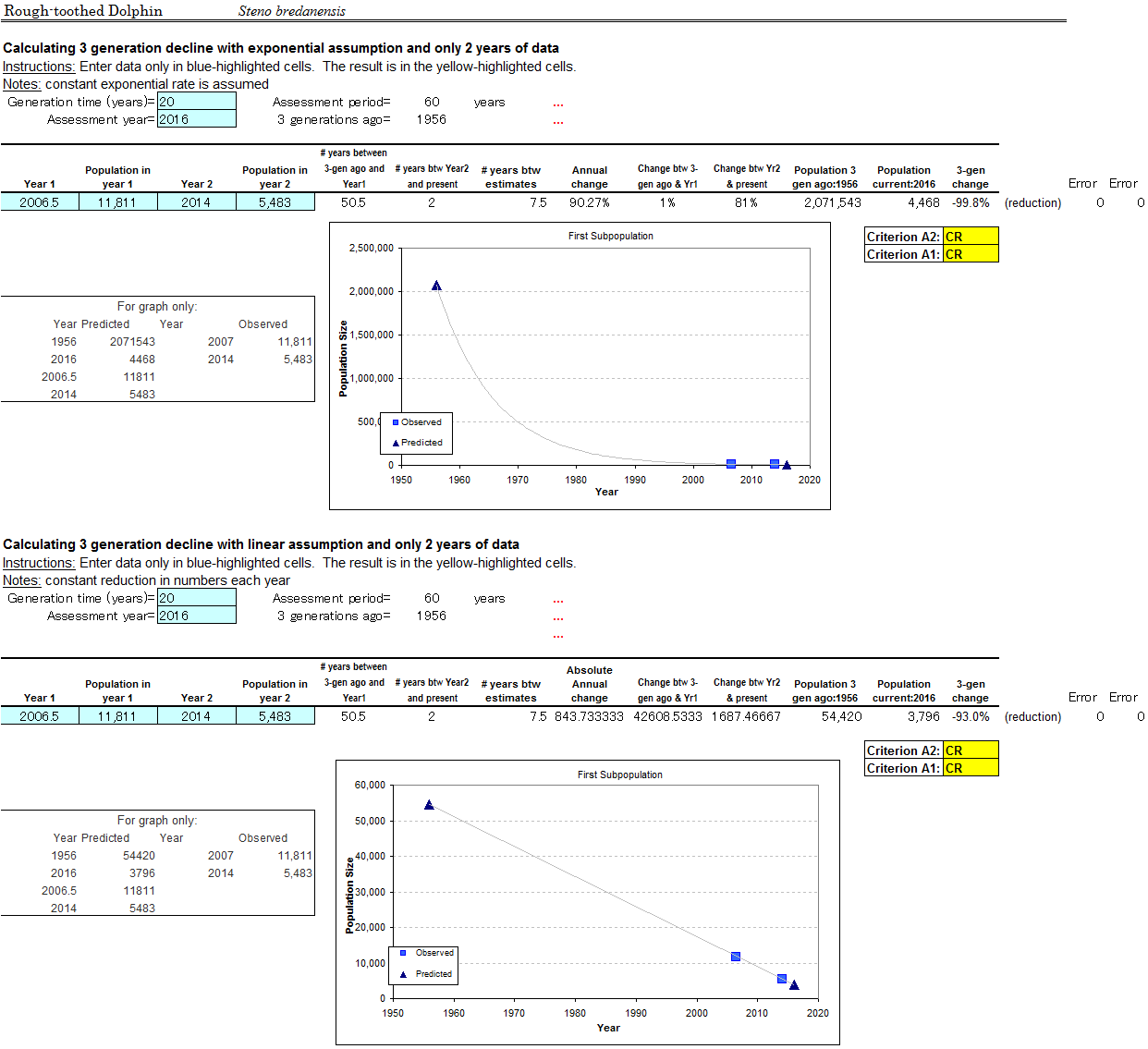Click the Year 1 cell in exponential table

tap(40, 202)
